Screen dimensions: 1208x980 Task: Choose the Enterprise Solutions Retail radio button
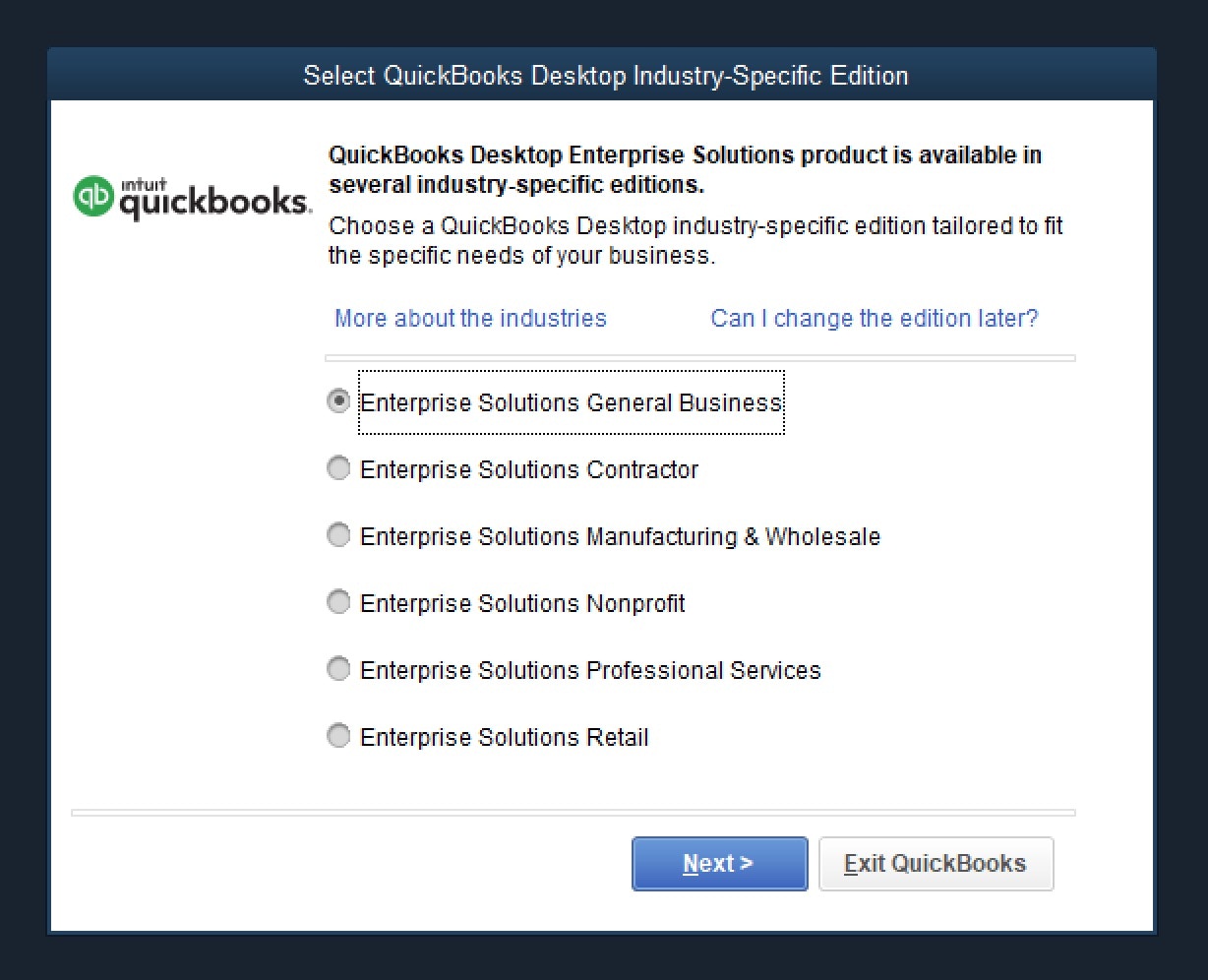338,736
